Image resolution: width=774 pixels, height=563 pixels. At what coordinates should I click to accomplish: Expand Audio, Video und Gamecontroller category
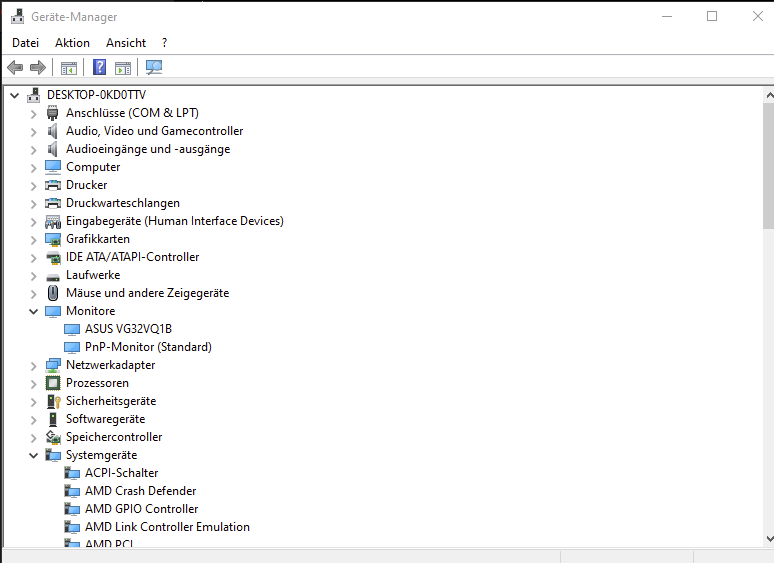point(34,132)
